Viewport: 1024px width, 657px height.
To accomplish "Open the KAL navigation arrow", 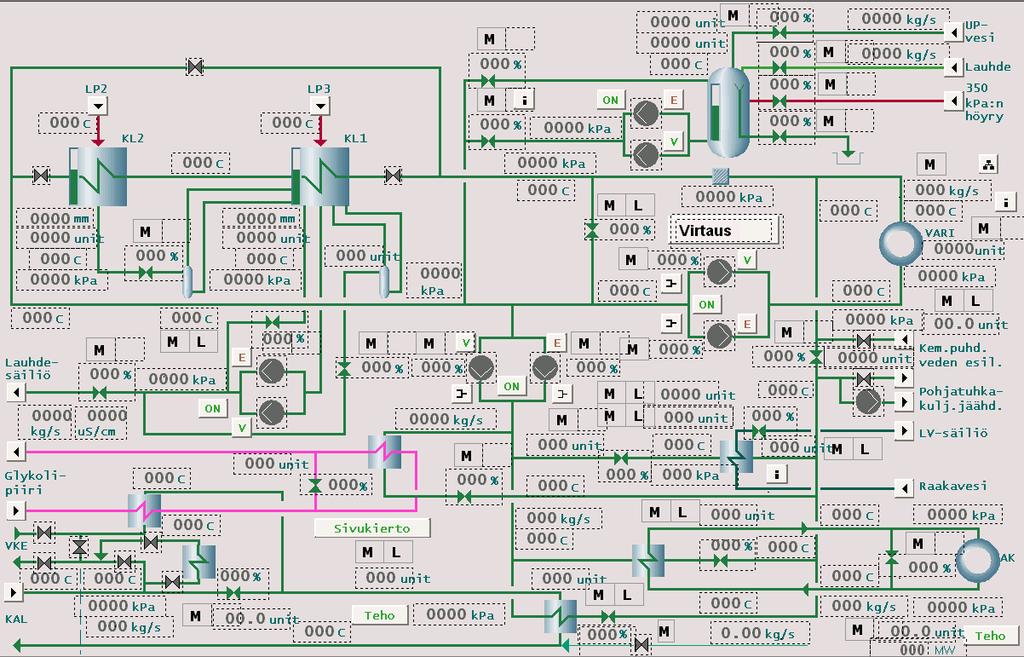I will [12, 592].
